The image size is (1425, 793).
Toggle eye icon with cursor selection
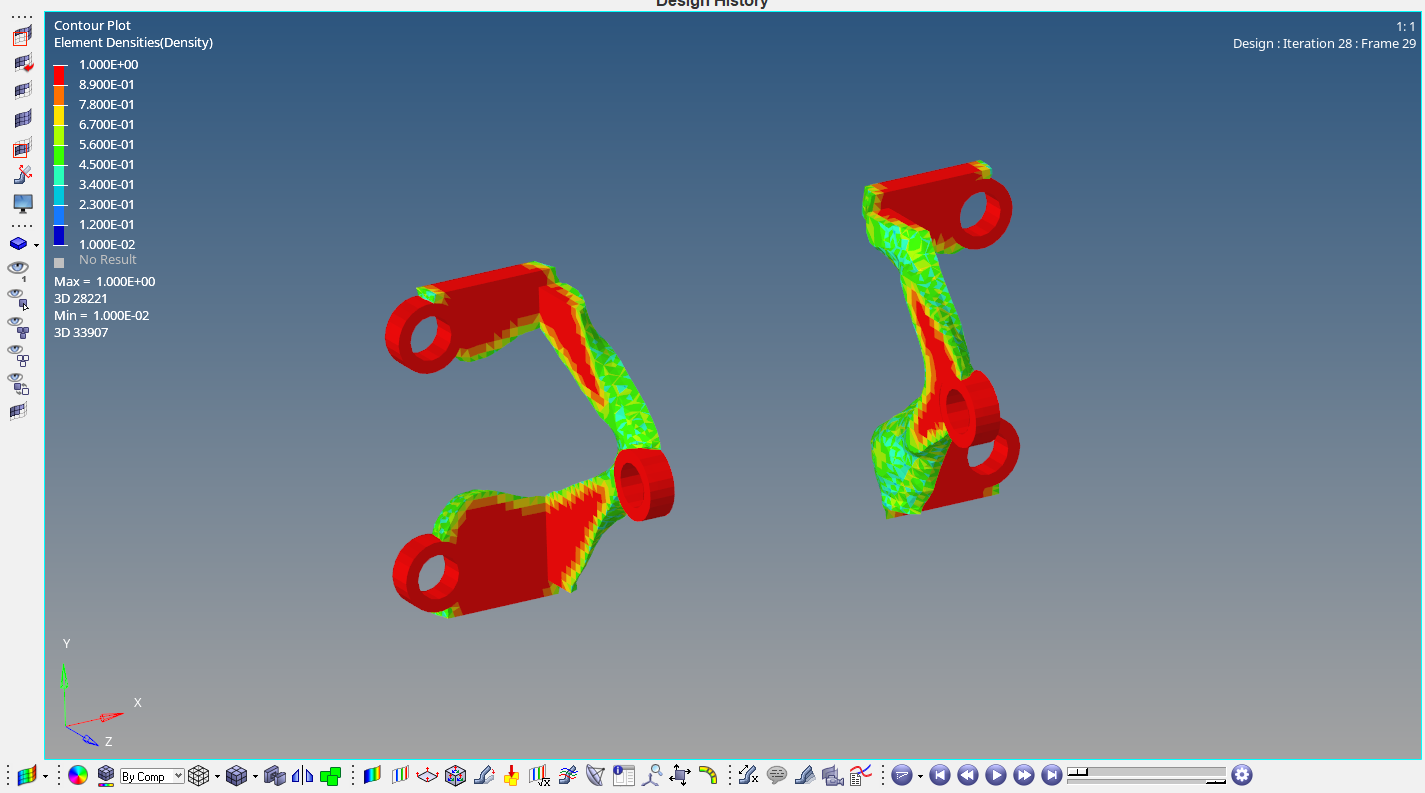(x=18, y=296)
